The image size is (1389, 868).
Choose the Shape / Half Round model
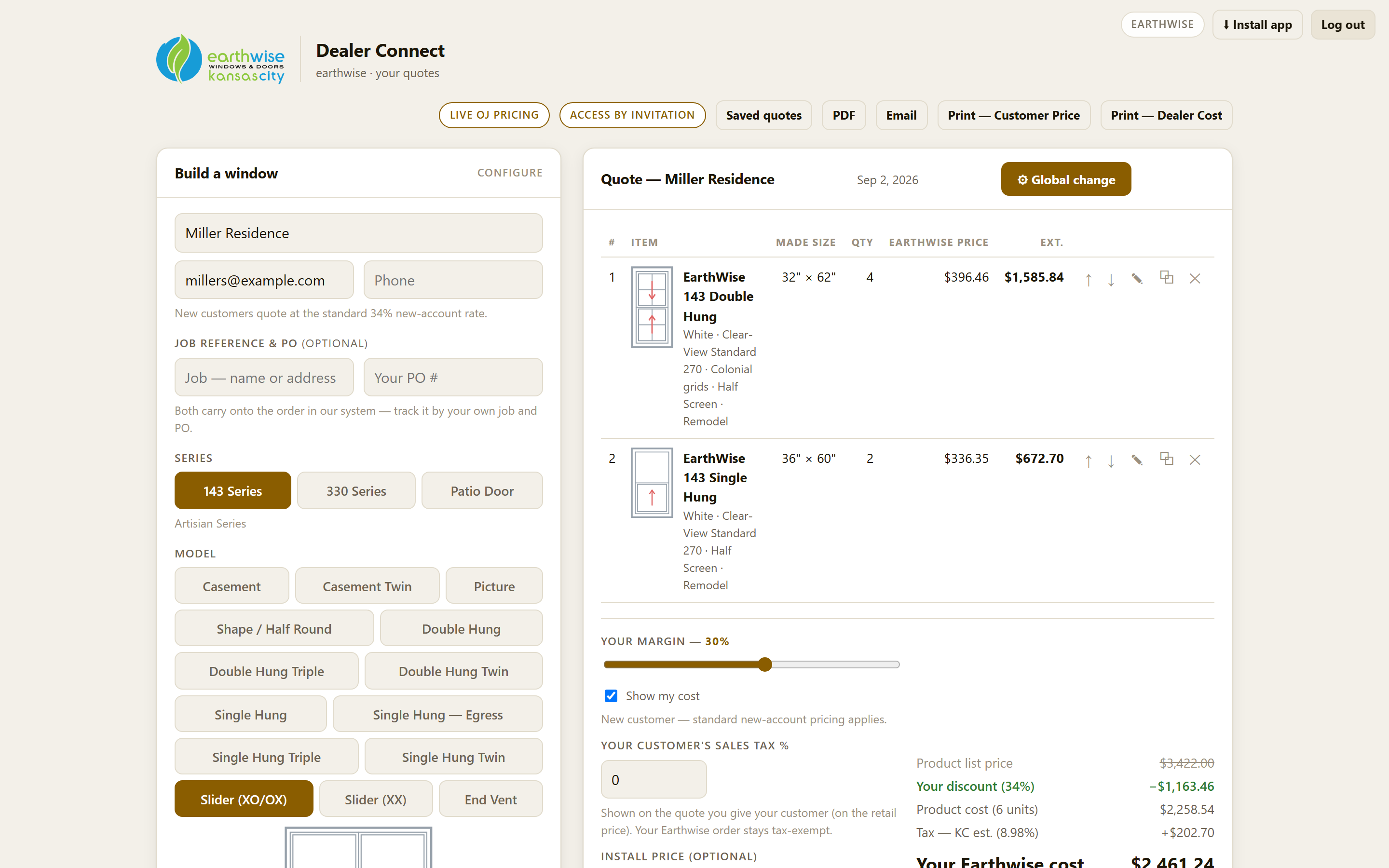274,629
